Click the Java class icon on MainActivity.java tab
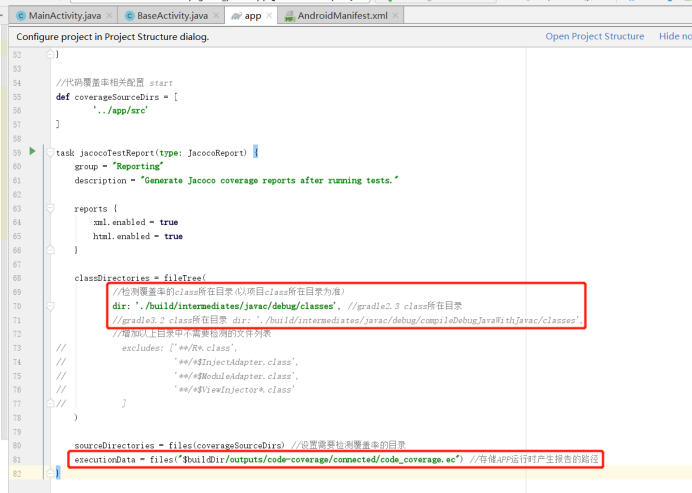This screenshot has width=692, height=493. [x=21, y=16]
